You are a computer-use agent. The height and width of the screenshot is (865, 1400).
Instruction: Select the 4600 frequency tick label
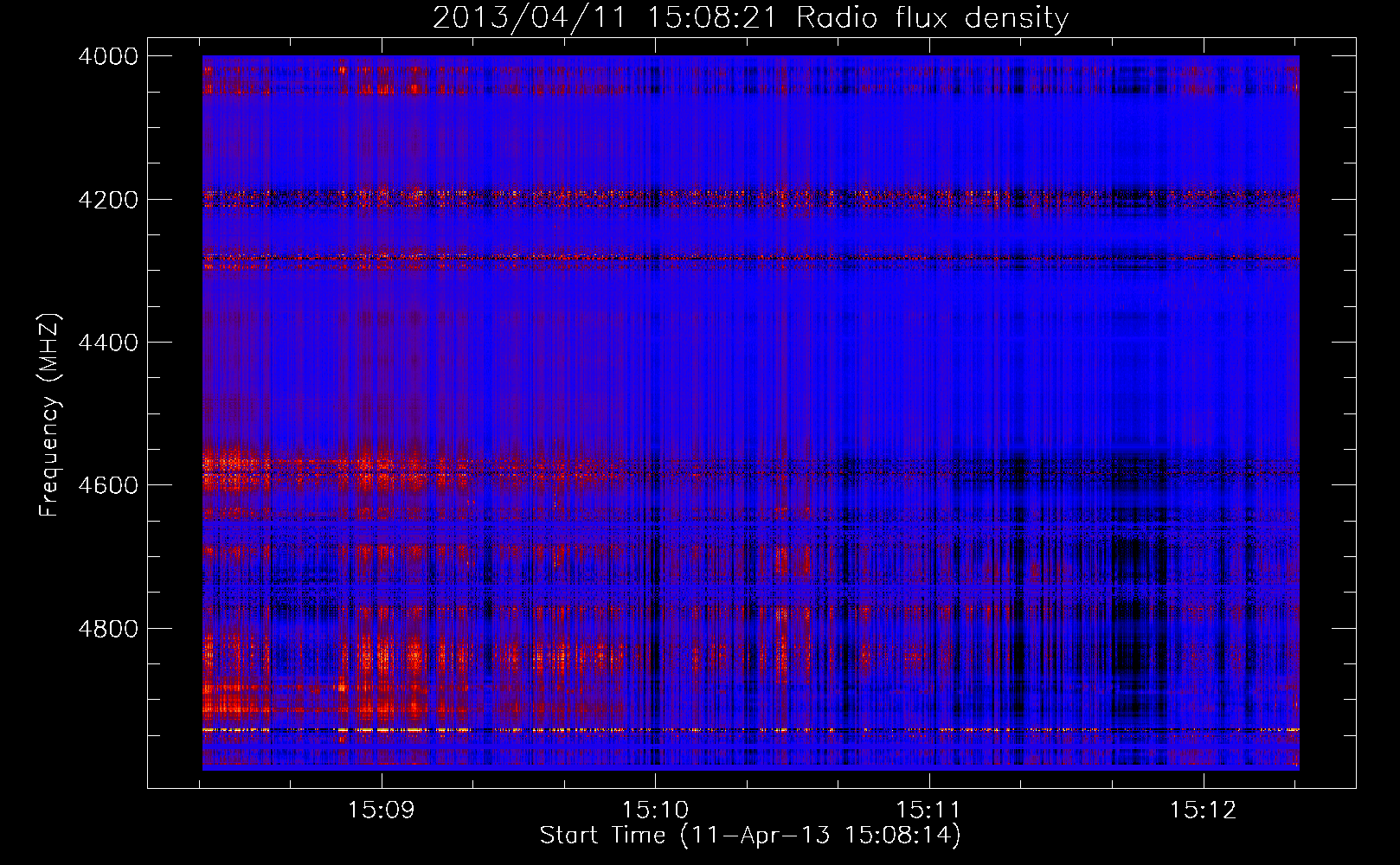pyautogui.click(x=108, y=485)
